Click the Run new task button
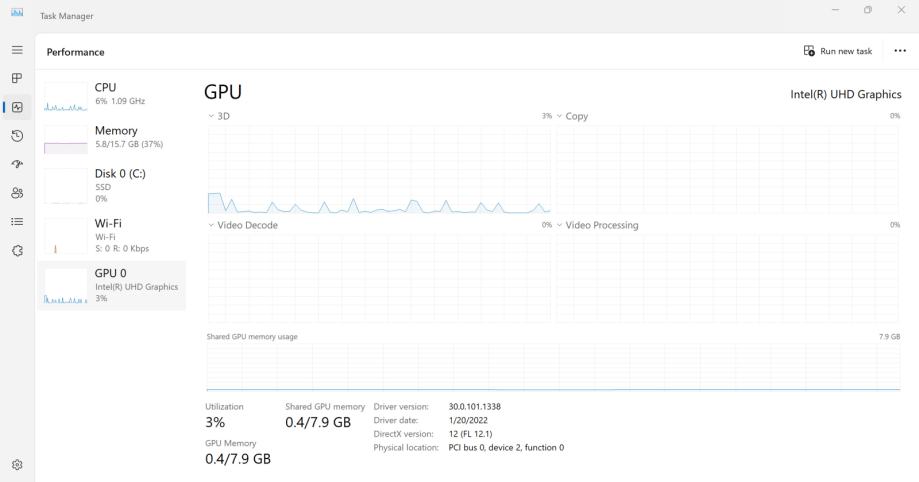This screenshot has width=919, height=482. coord(838,51)
